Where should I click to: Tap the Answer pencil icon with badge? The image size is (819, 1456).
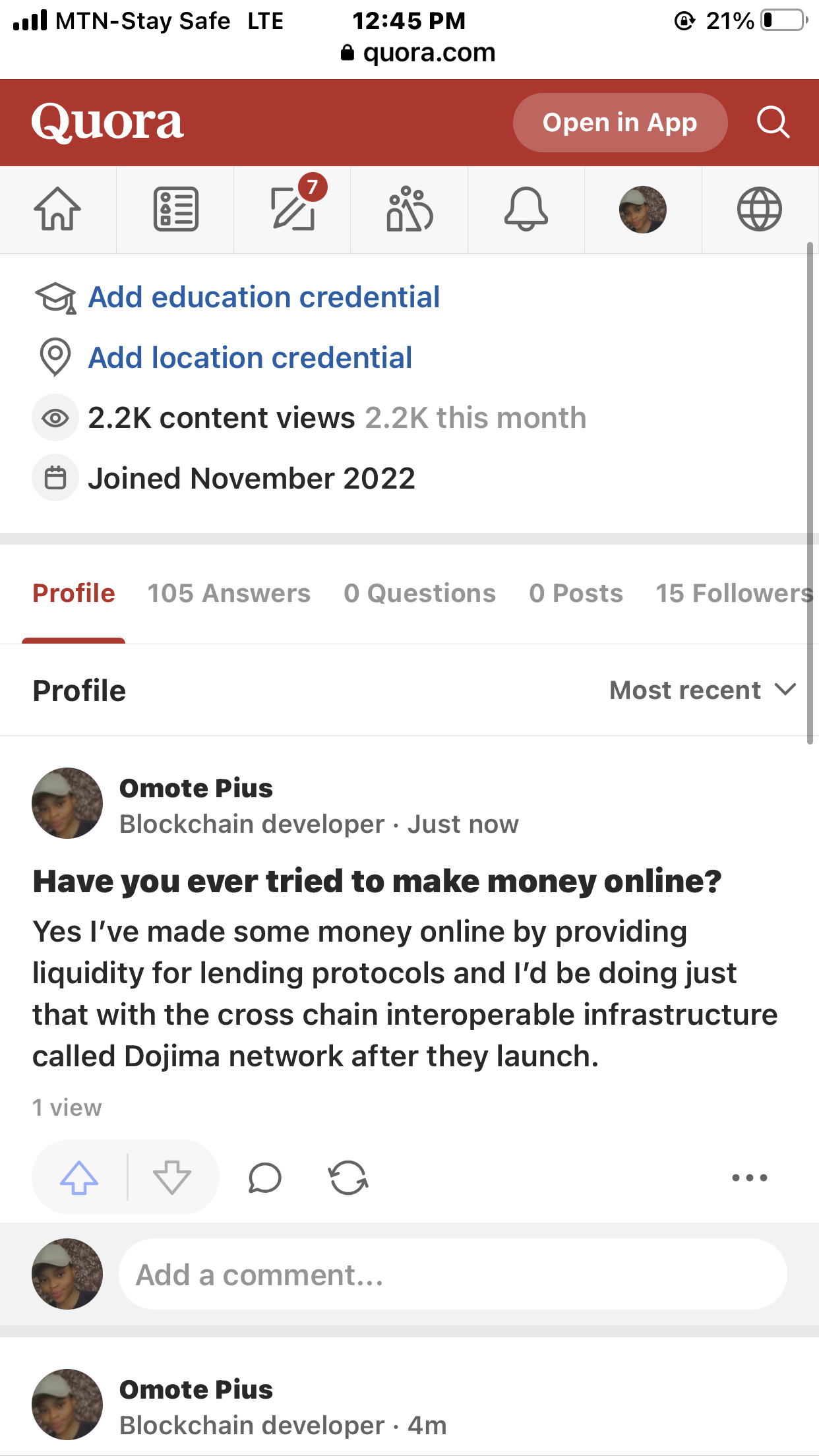tap(293, 210)
